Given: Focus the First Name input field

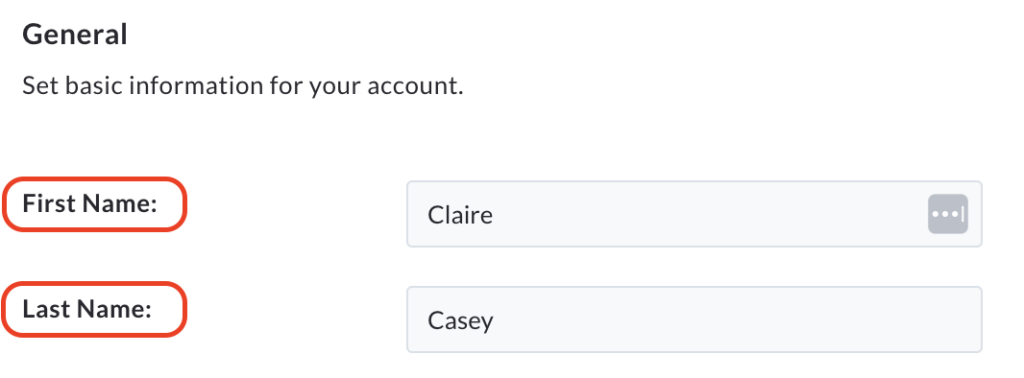Looking at the screenshot, I should pos(694,214).
